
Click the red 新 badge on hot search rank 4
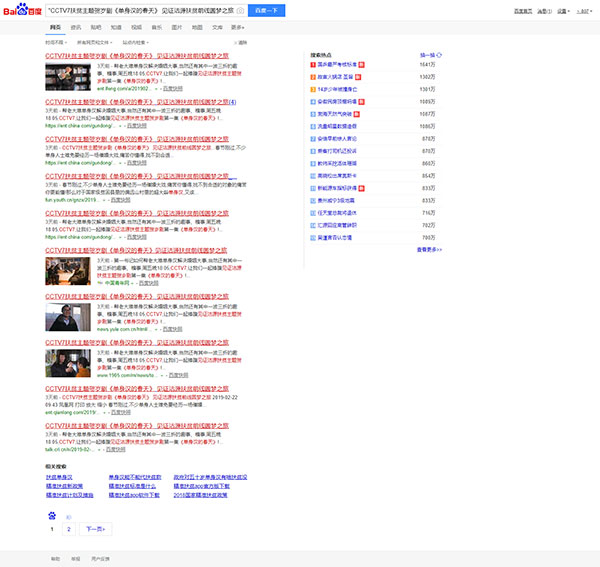pyautogui.click(x=362, y=102)
